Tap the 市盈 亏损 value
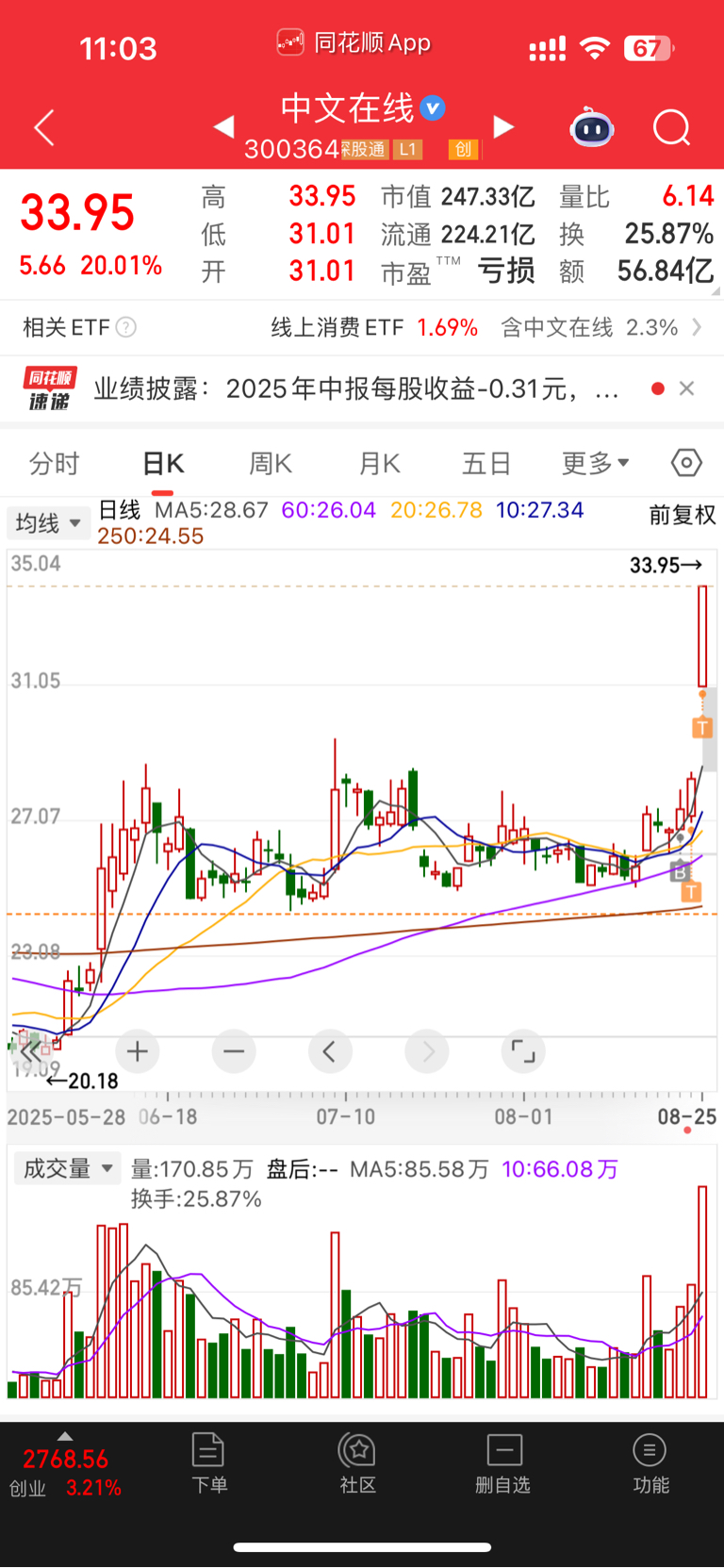724x1568 pixels. 457,272
